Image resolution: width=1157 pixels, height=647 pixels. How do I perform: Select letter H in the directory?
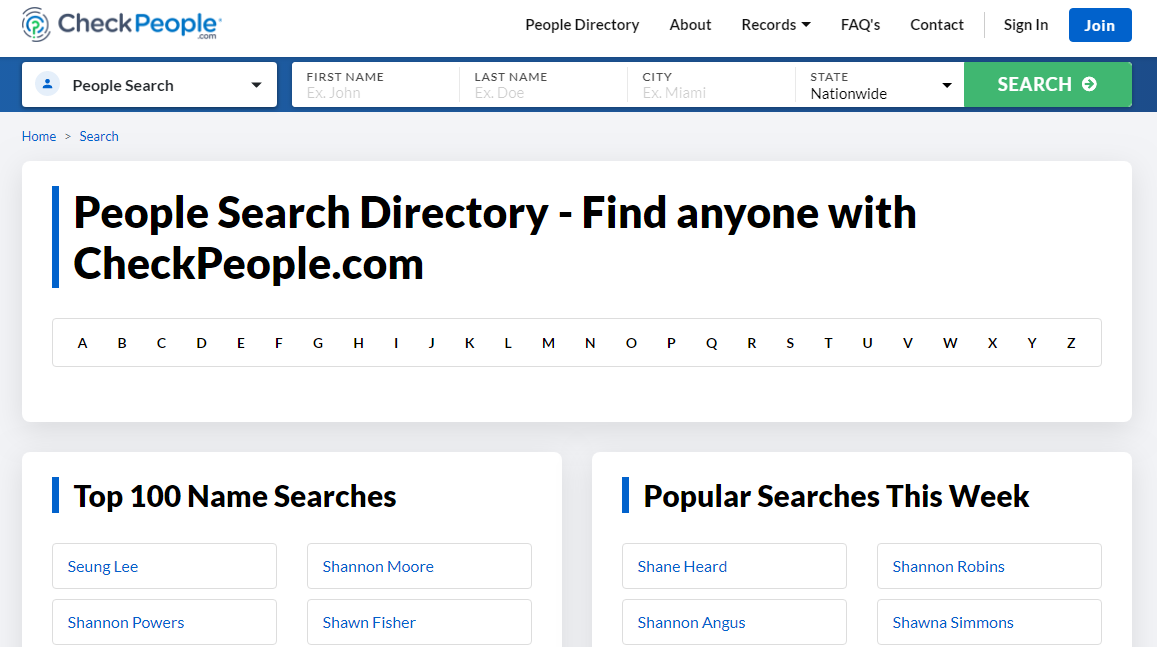(358, 343)
